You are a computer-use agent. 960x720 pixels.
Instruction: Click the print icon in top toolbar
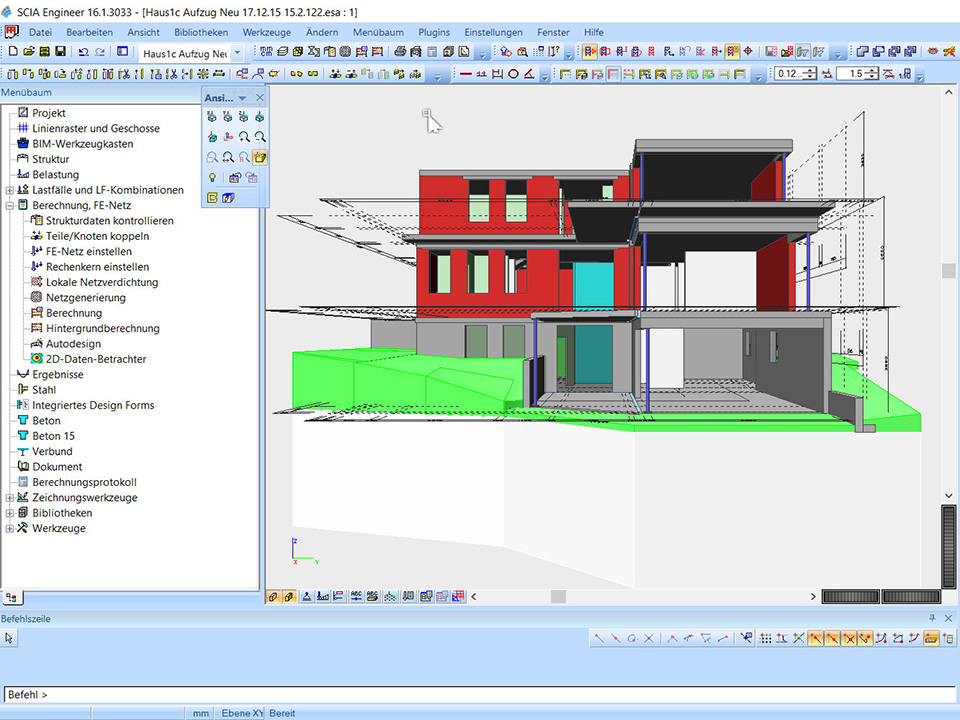[x=400, y=52]
